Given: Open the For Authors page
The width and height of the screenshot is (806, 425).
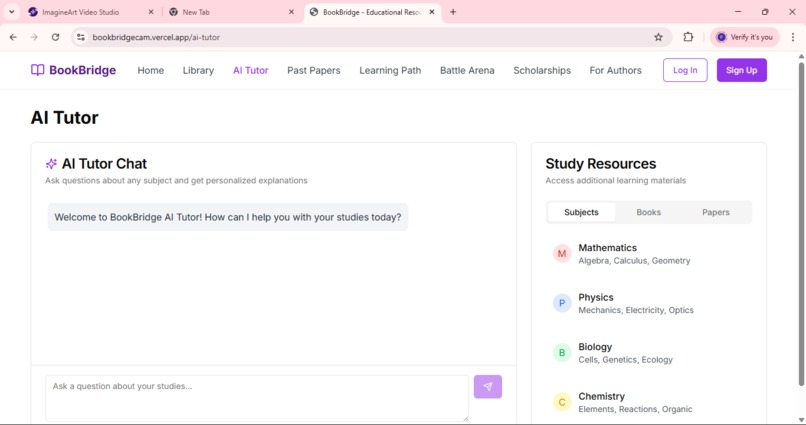Looking at the screenshot, I should pos(615,70).
